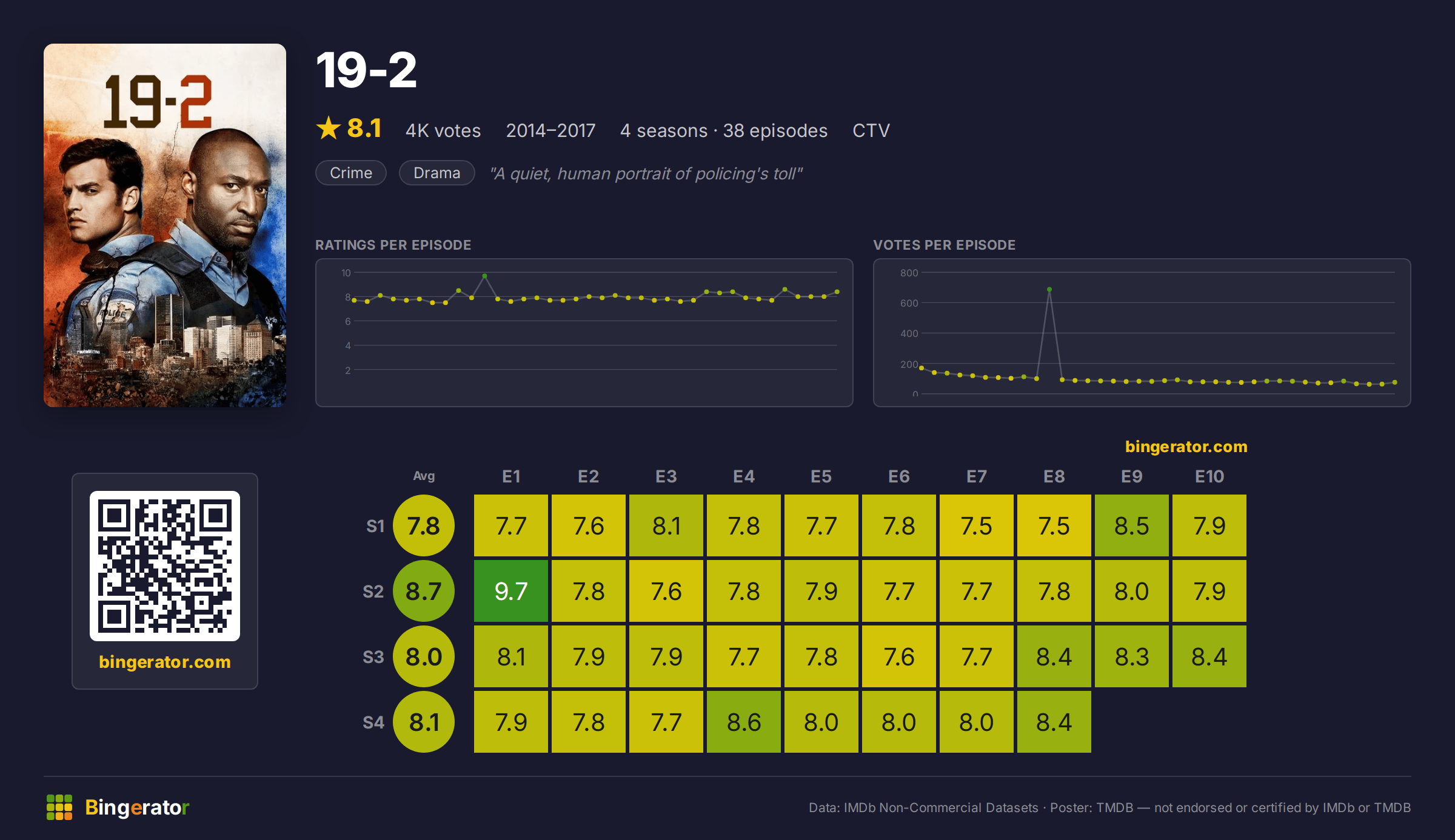The height and width of the screenshot is (840, 1455).
Task: Open the 19-2 poster thumbnail
Action: 165,225
